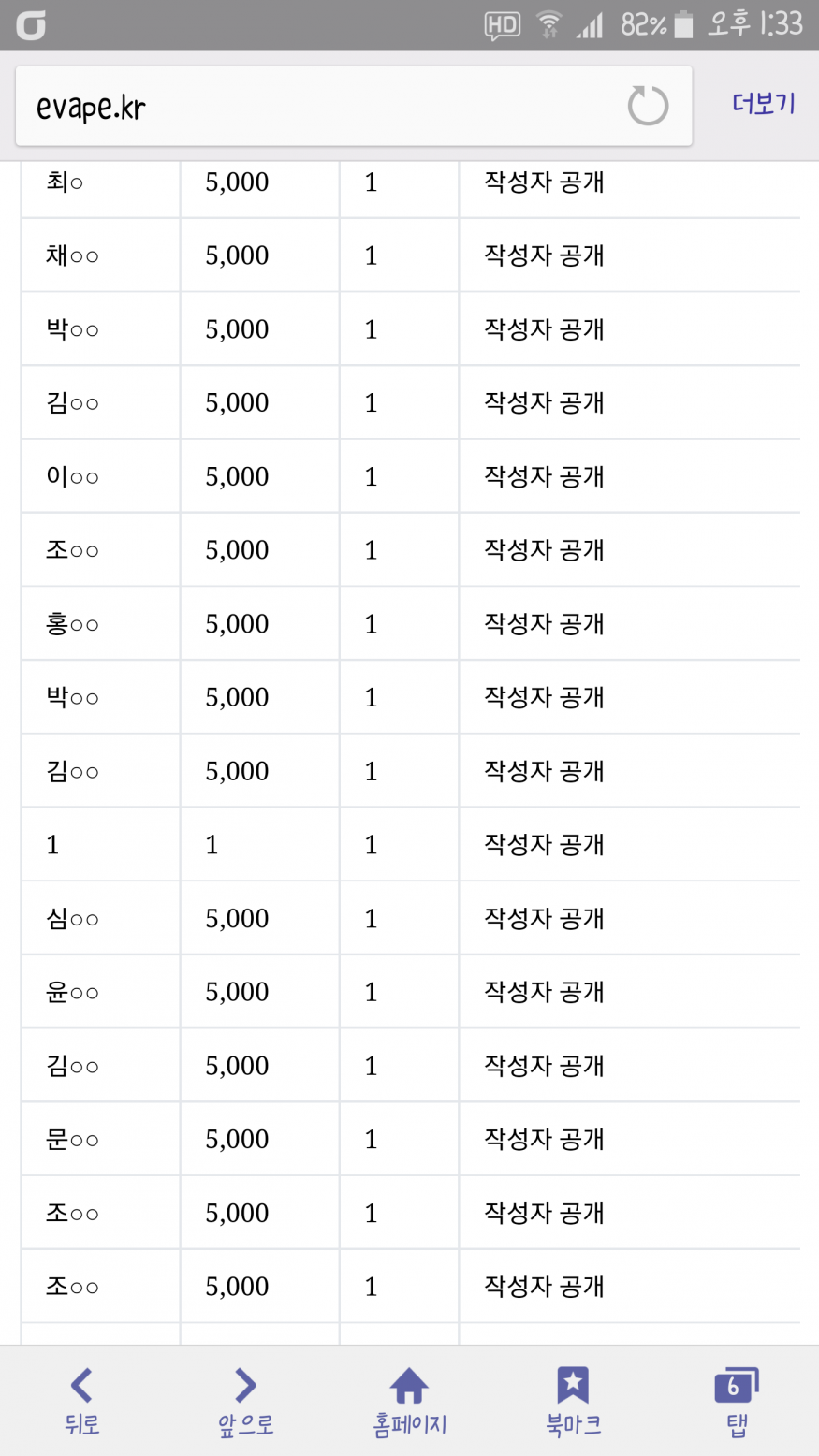Tap the HD voice status icon

point(502,25)
